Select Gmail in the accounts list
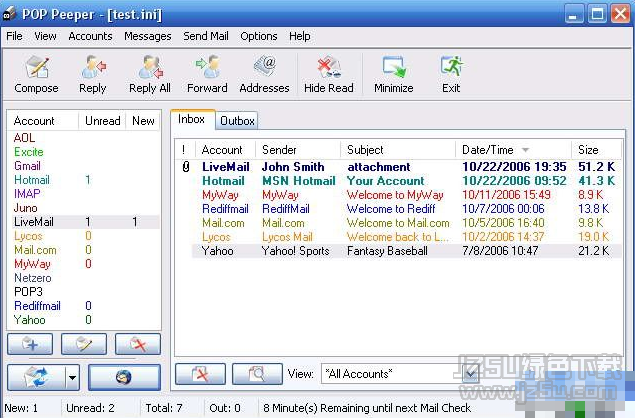Viewport: 635px width, 418px height. tap(27, 166)
